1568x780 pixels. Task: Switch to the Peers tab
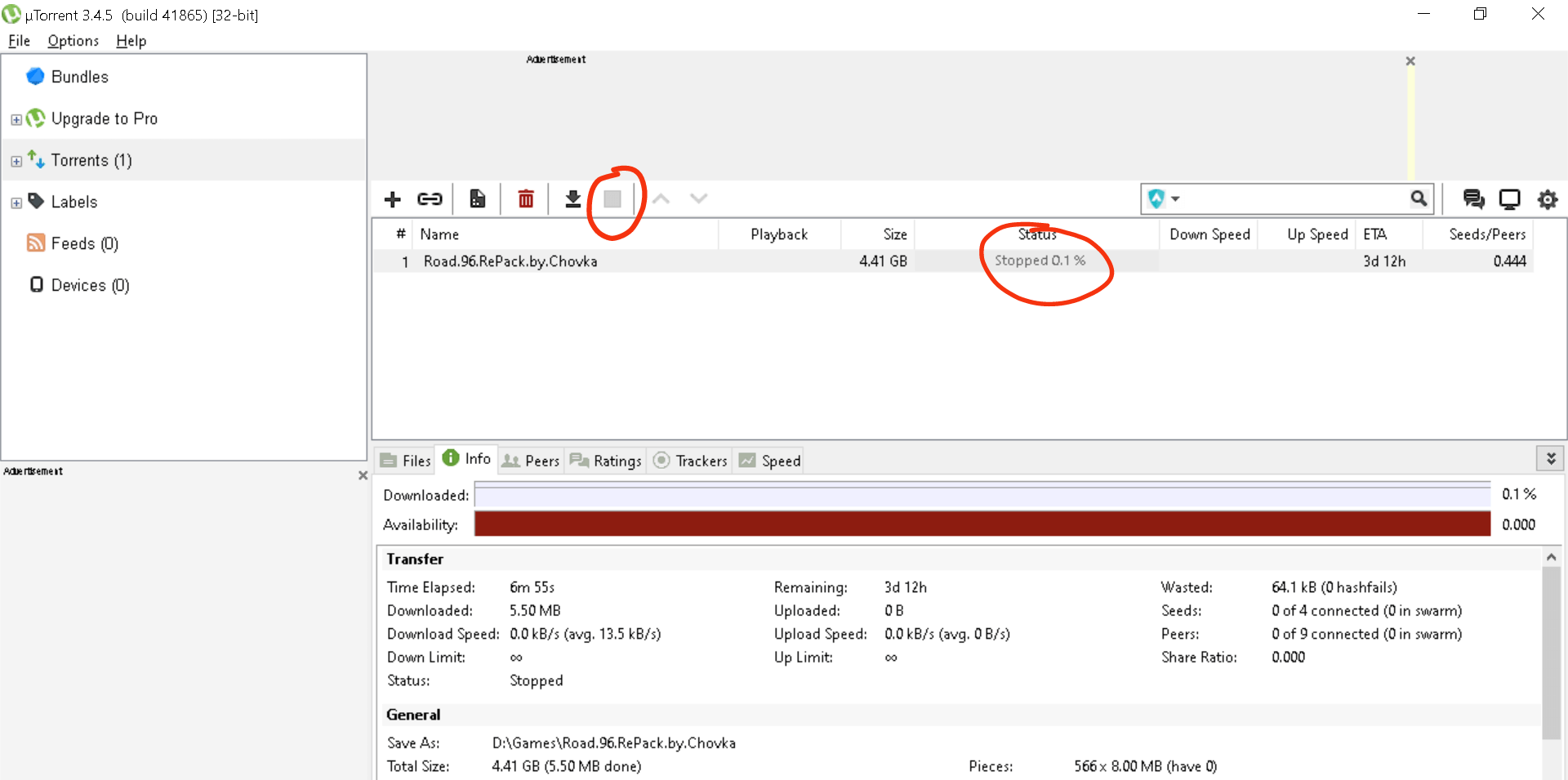tap(532, 461)
